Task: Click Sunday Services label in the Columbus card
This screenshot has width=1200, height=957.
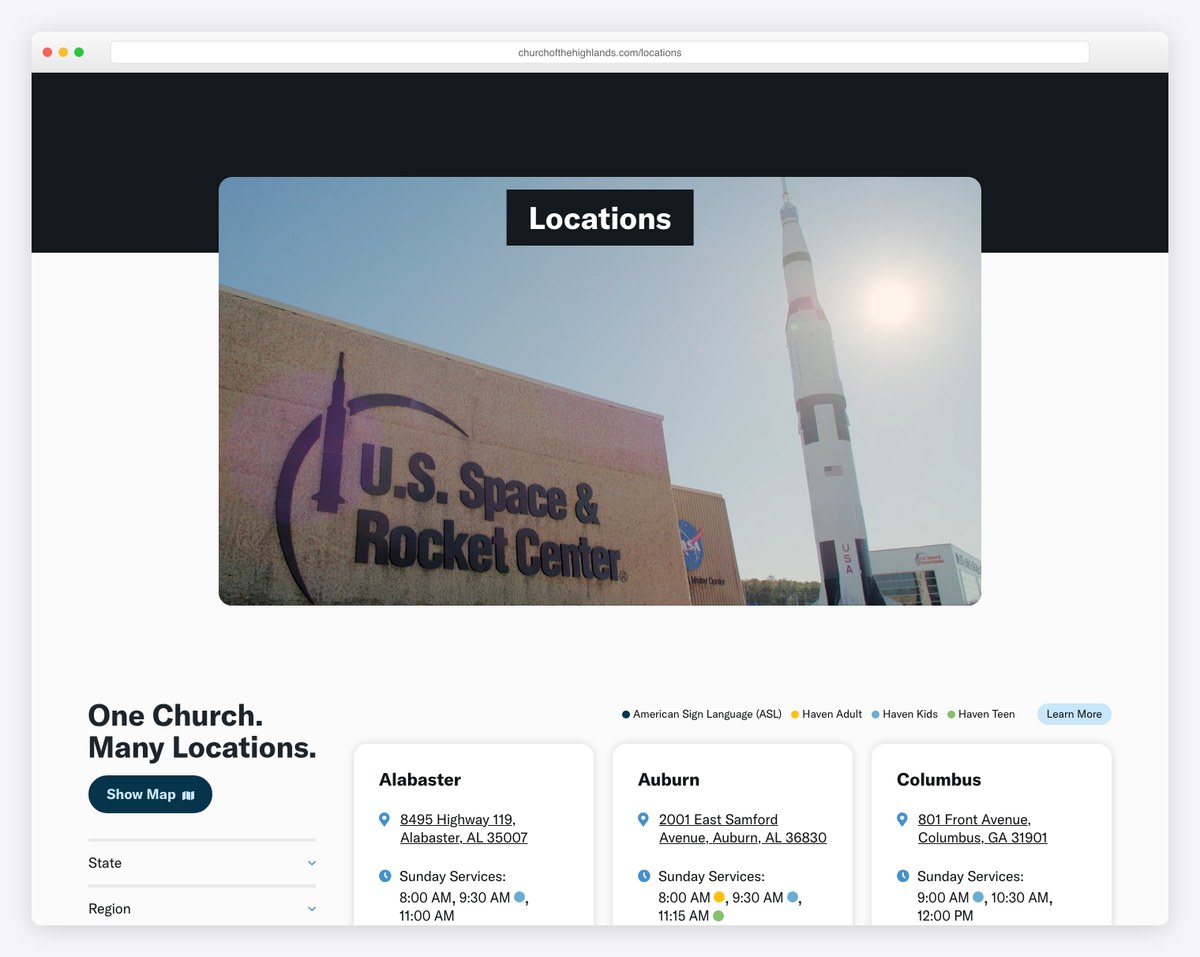Action: 971,876
